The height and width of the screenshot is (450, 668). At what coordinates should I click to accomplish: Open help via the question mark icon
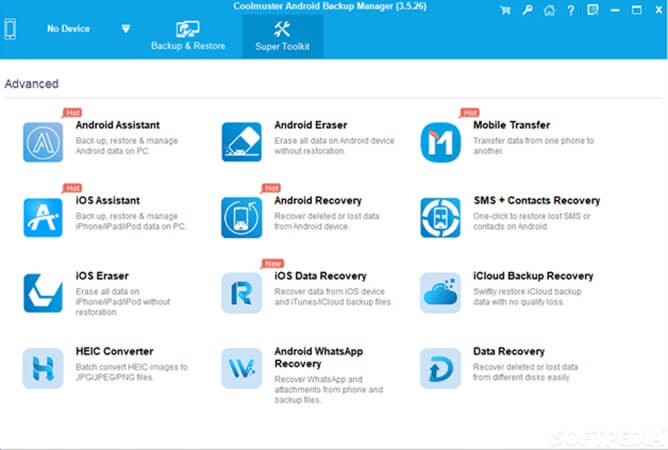571,10
